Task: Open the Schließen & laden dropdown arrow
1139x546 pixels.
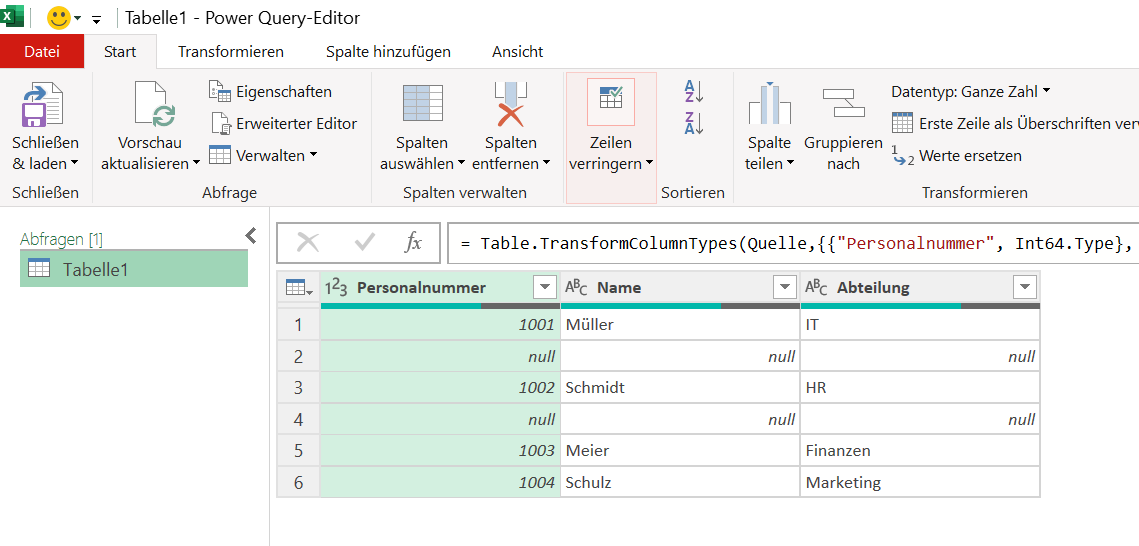Action: pos(73,164)
